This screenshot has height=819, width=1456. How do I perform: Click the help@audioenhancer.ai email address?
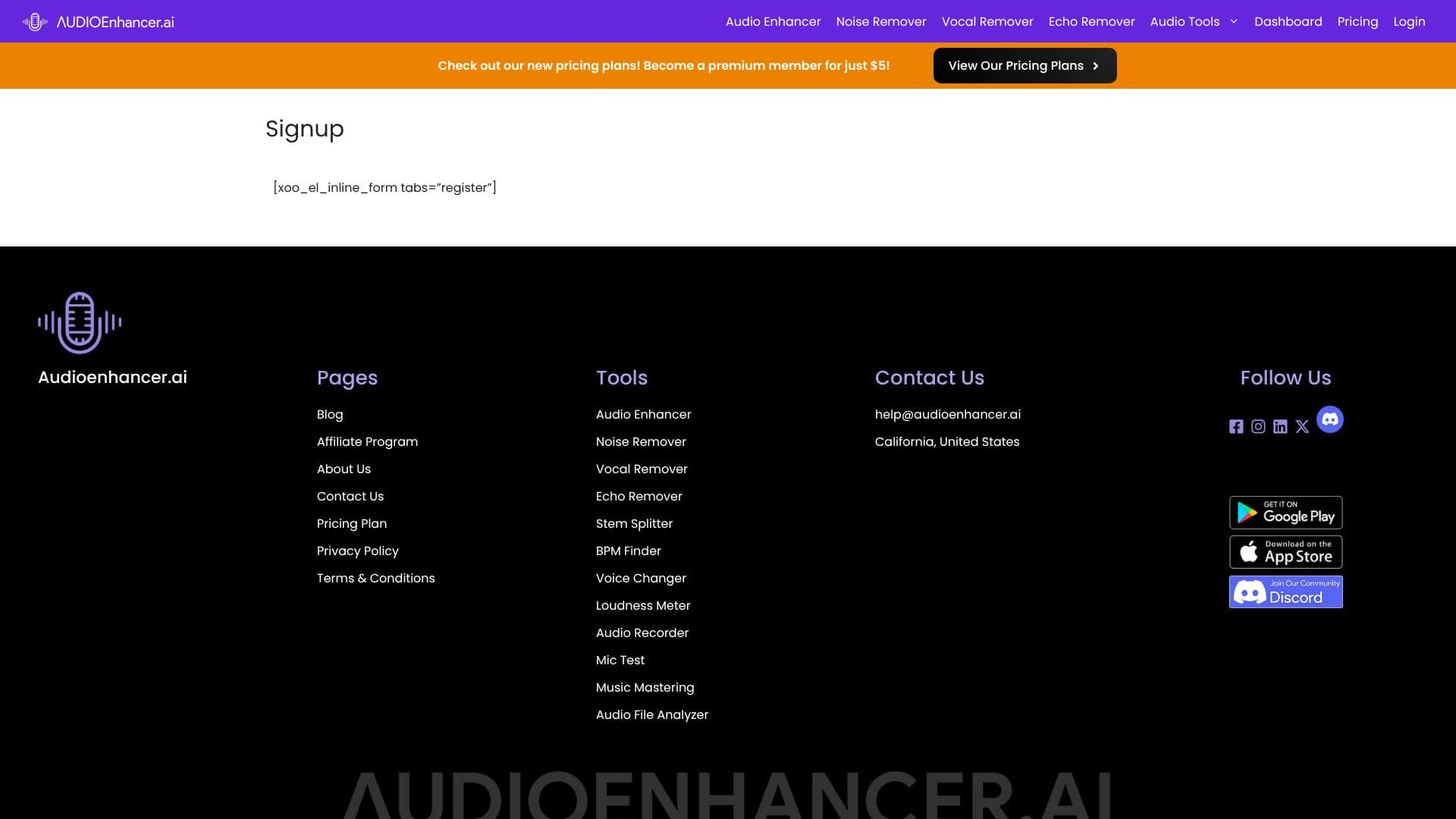947,414
